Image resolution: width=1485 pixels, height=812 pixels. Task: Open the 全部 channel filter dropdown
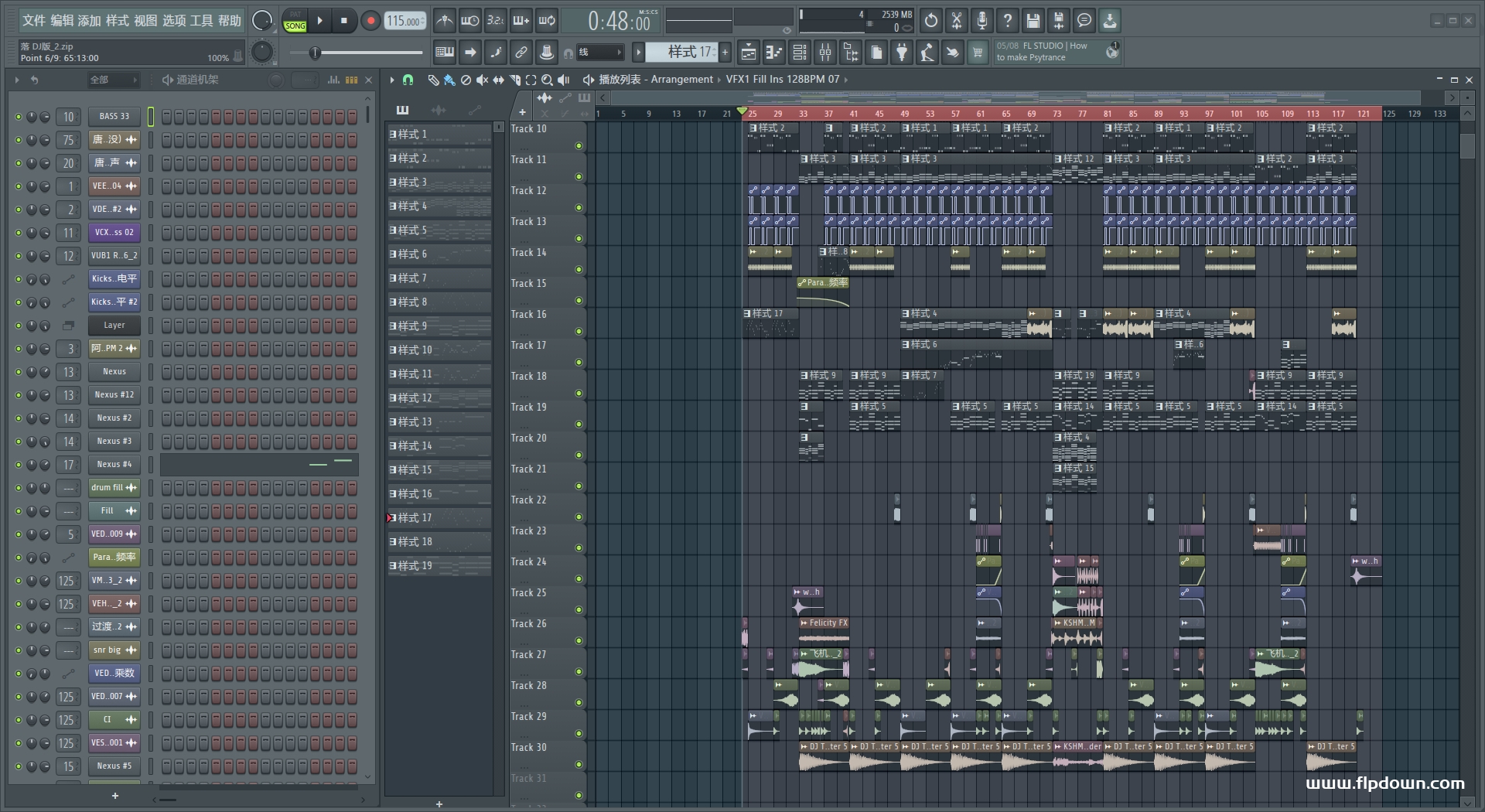(x=112, y=80)
